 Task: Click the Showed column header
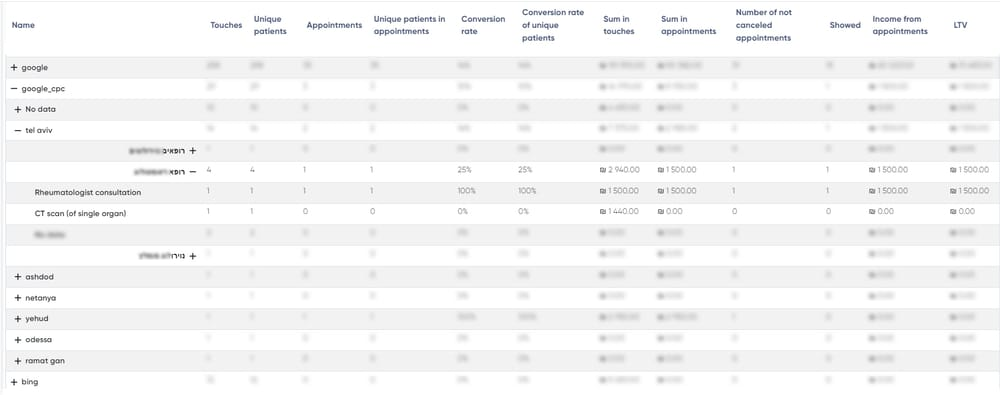[x=845, y=26]
